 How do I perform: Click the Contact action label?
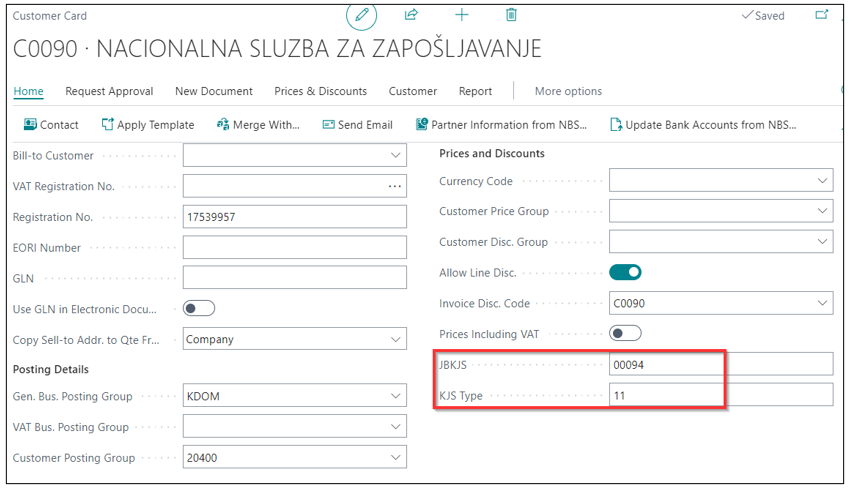coord(59,125)
